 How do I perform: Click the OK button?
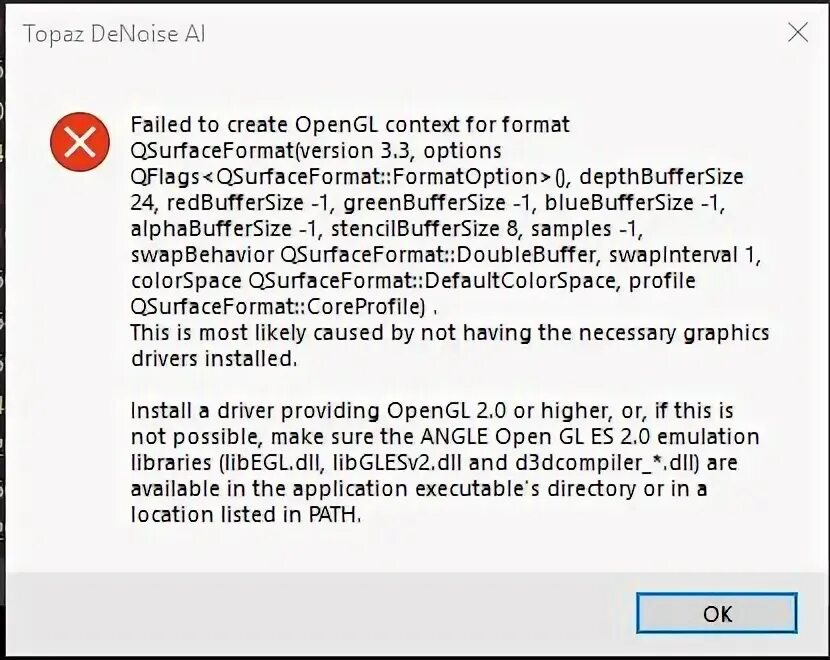tap(717, 613)
